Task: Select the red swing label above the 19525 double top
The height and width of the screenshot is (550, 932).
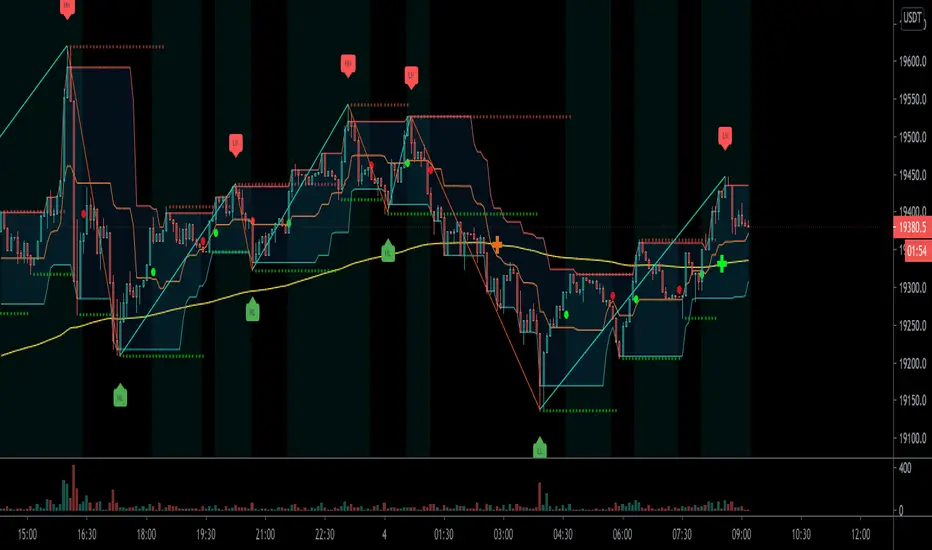Action: (x=411, y=77)
